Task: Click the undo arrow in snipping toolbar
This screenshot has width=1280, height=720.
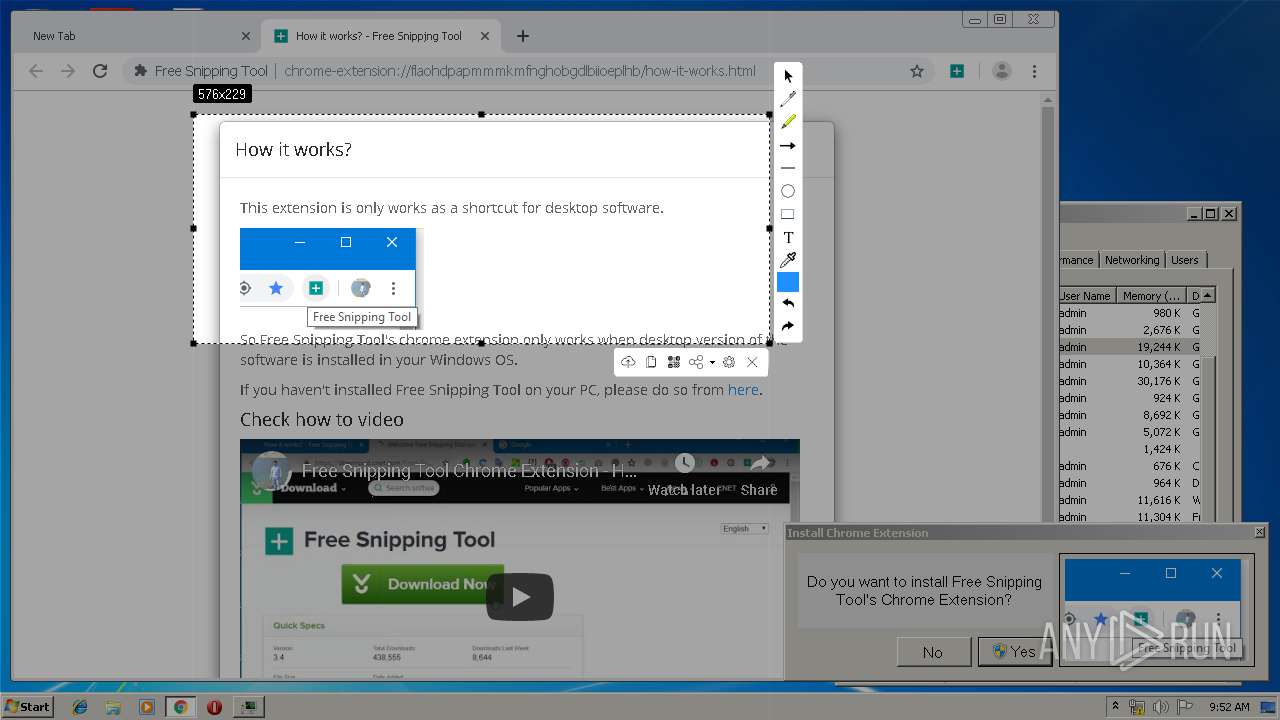Action: click(x=788, y=303)
